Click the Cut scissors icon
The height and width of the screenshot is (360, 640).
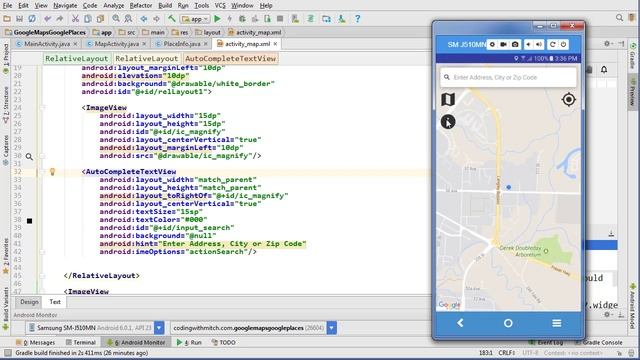coord(75,19)
